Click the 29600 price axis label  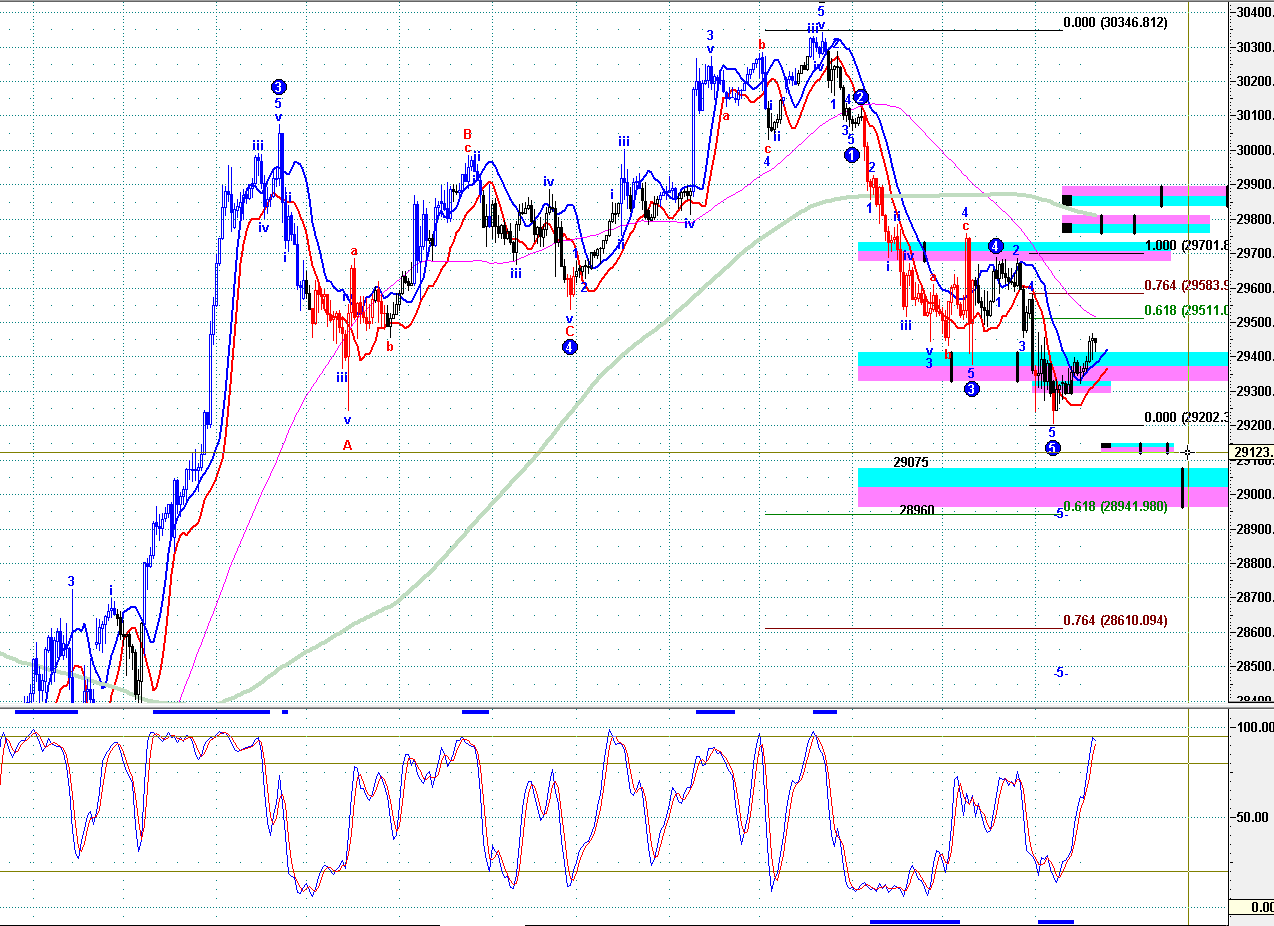click(1255, 289)
